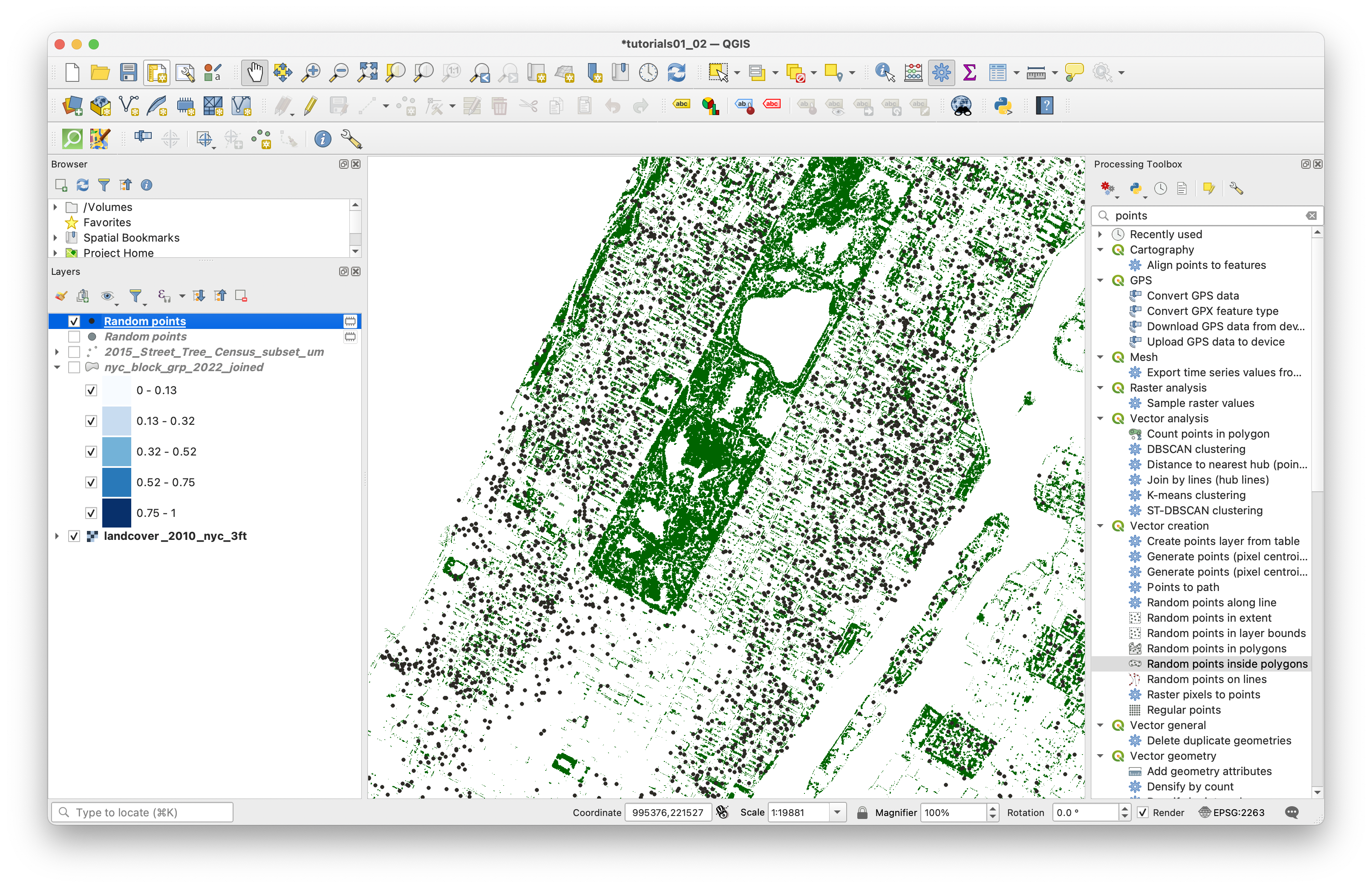Open the Python console icon
1372x888 pixels.
click(x=1003, y=106)
